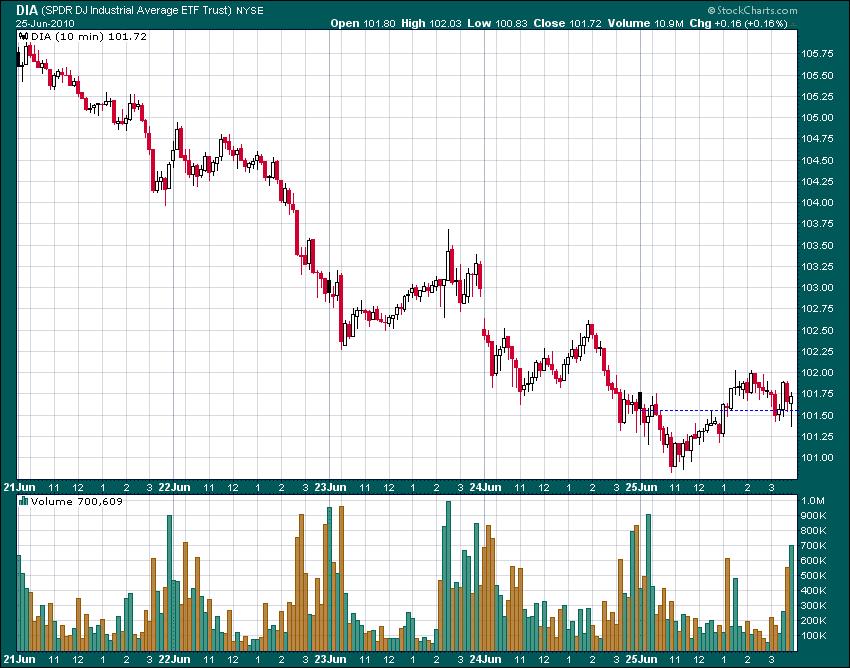The width and height of the screenshot is (850, 668).
Task: Click the last green volume bar at 700K
Action: click(x=791, y=598)
